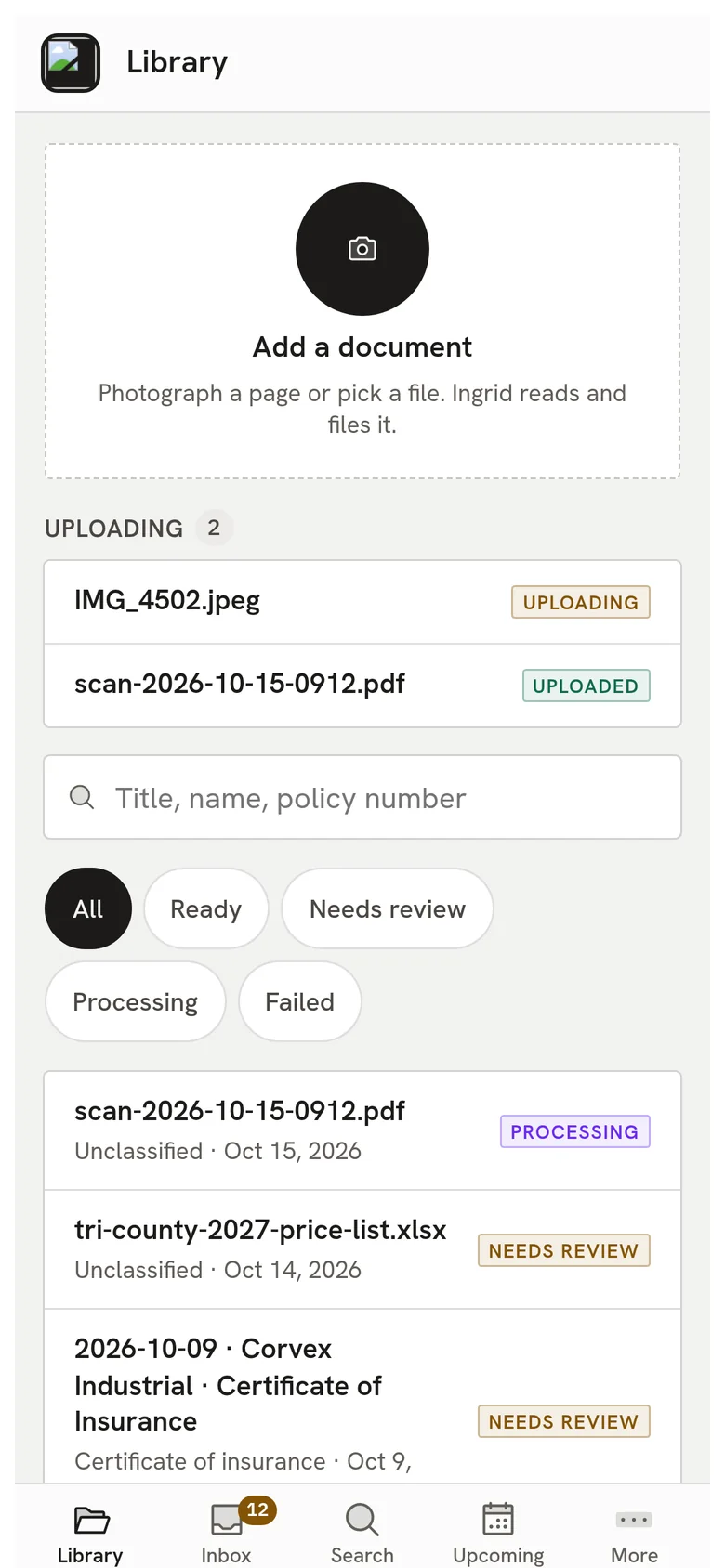Open the Library folder icon in the bottom bar
The width and height of the screenshot is (725, 1568).
tap(91, 1521)
